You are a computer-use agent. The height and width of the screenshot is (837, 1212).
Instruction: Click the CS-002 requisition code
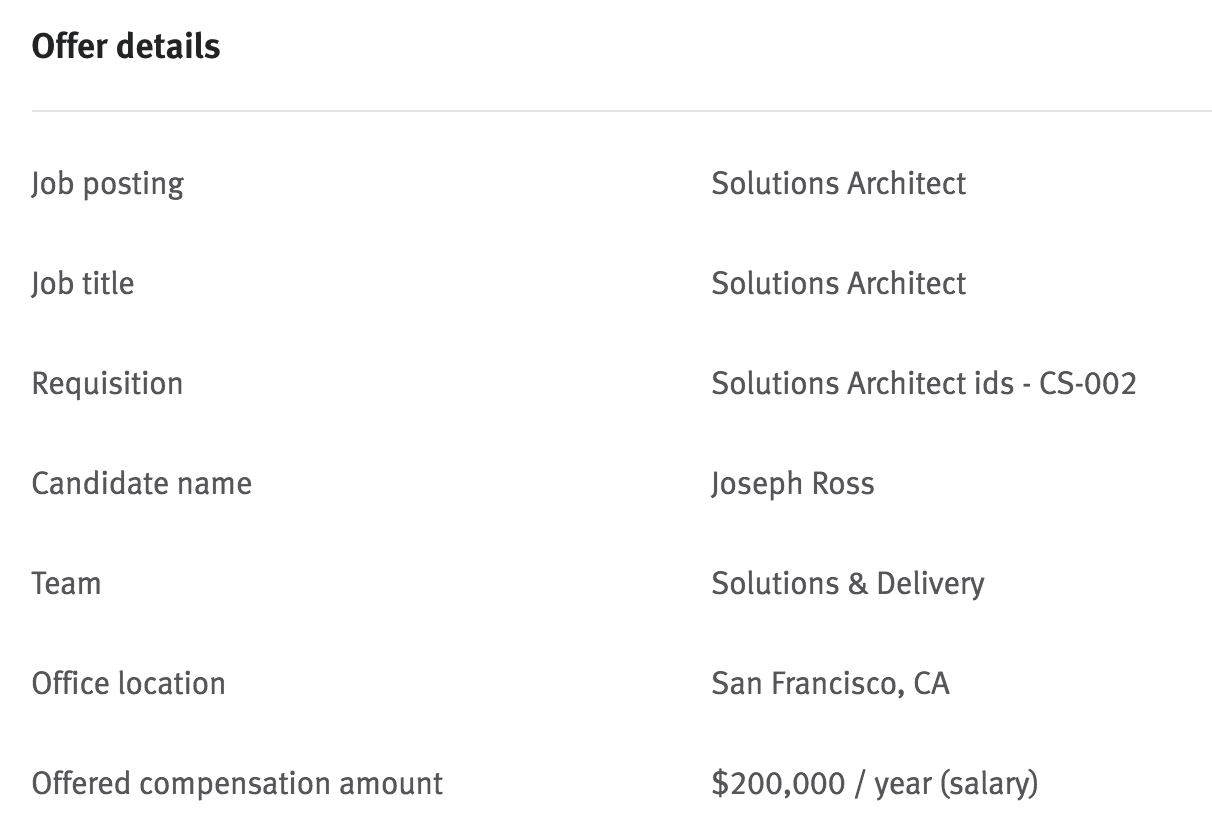click(x=1087, y=384)
